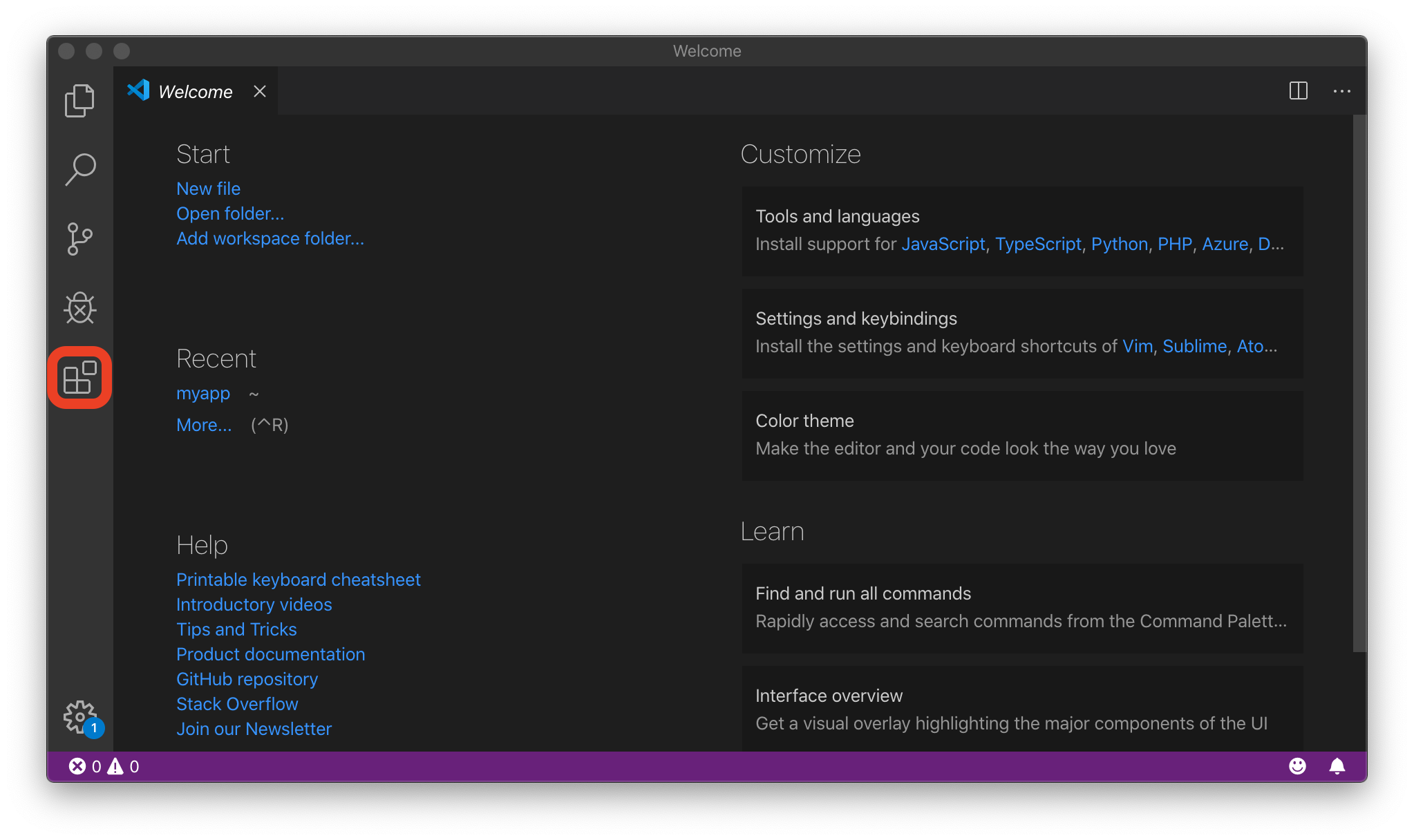Select the Welcome tab
This screenshot has height=840, width=1414.
pos(195,92)
